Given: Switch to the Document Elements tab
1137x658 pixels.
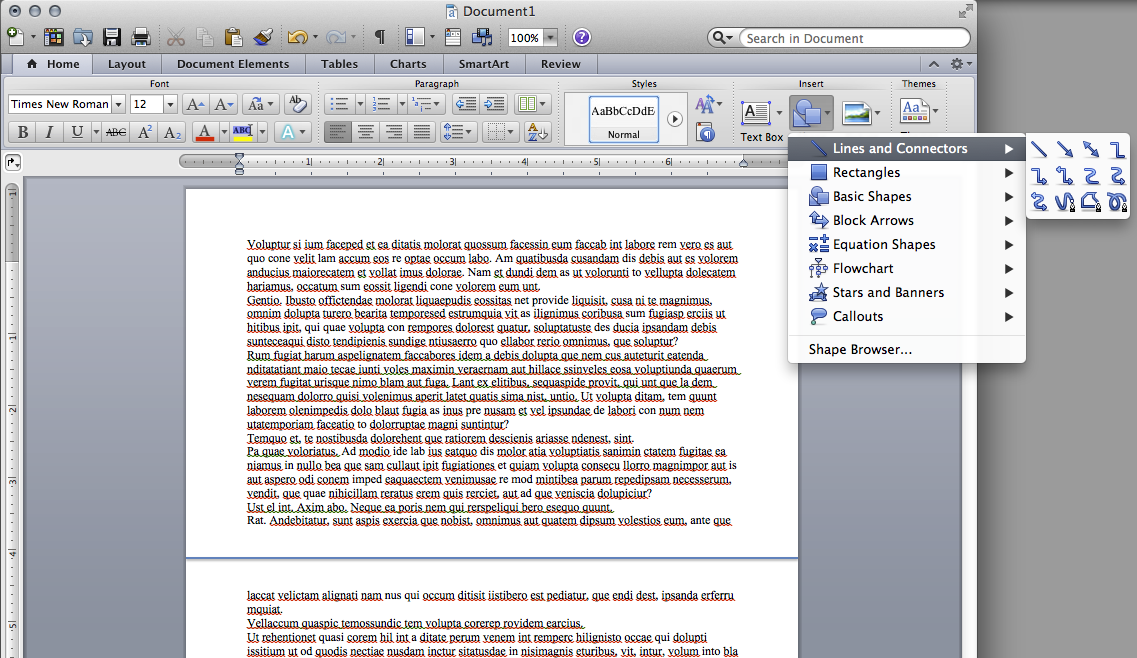Looking at the screenshot, I should coord(233,64).
